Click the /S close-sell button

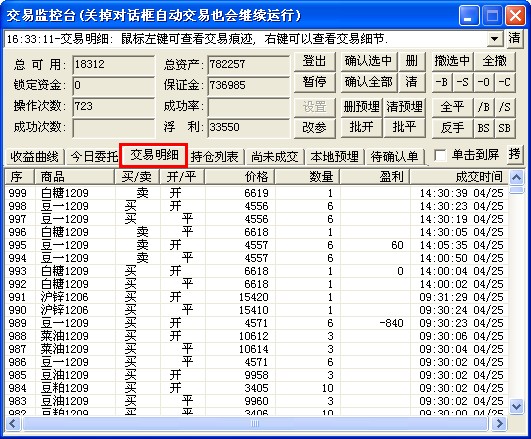click(x=505, y=107)
